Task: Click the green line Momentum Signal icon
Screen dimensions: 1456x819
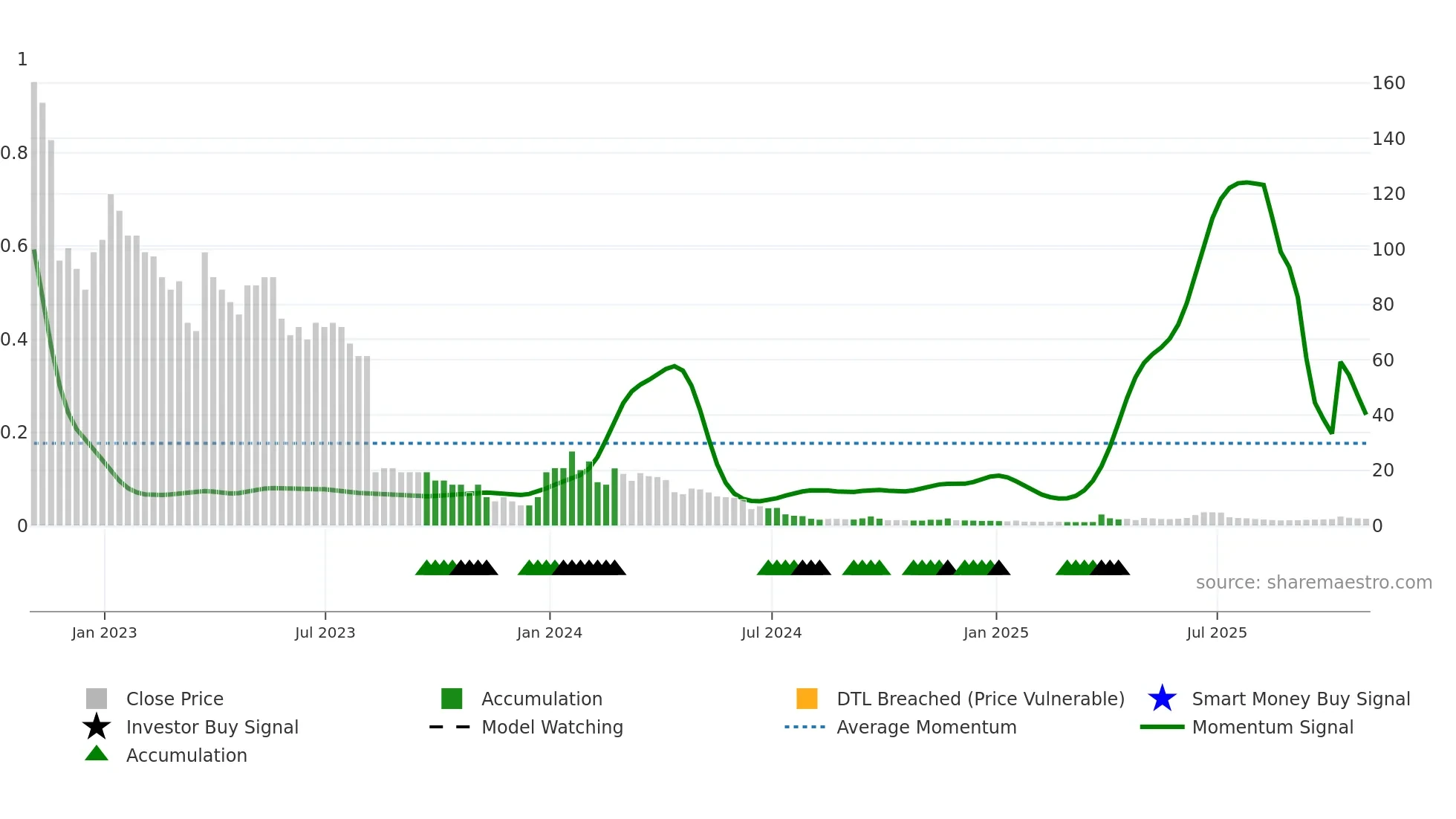Action: pos(1162,727)
